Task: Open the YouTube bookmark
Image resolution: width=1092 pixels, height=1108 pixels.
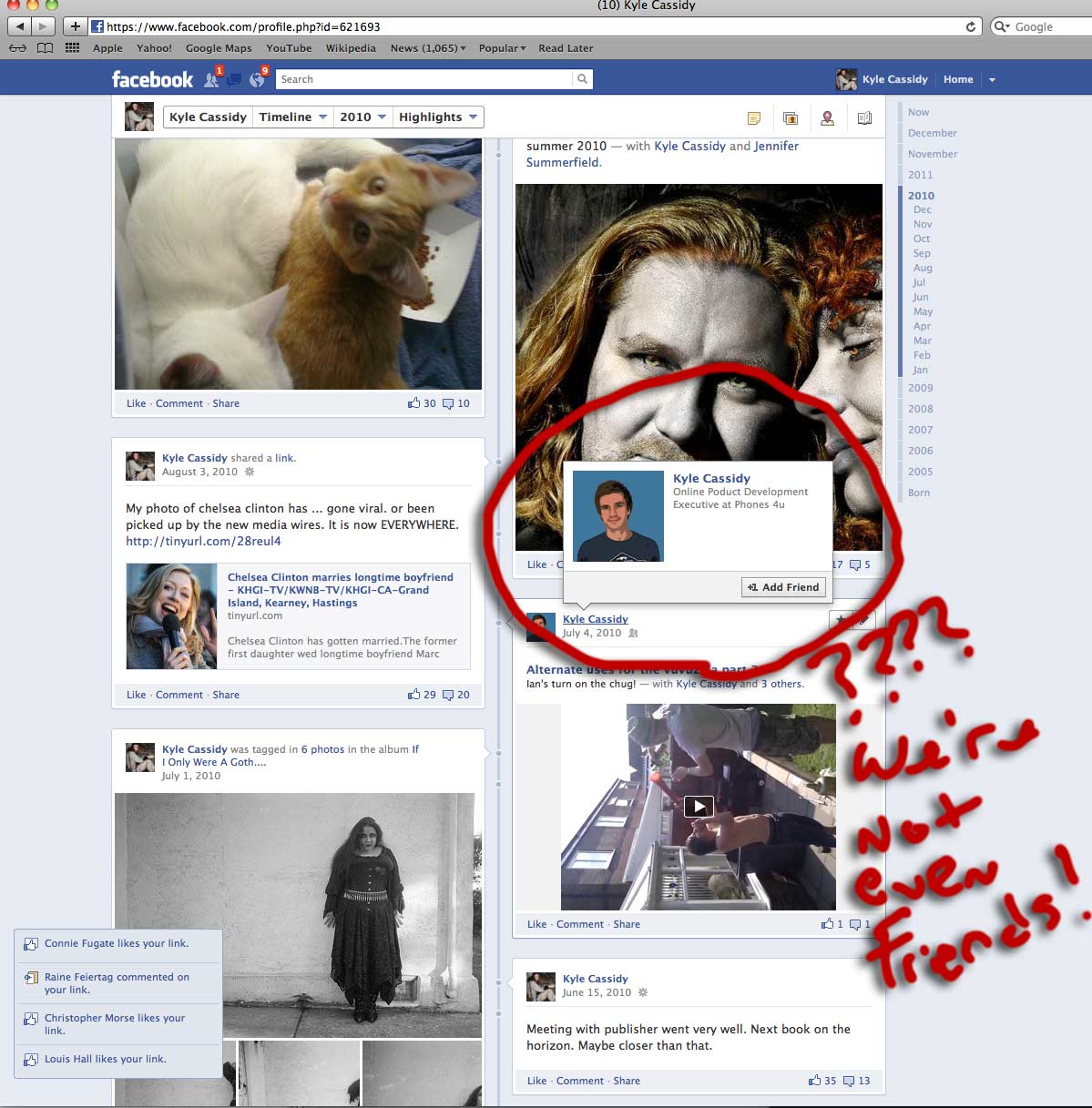Action: (x=289, y=48)
